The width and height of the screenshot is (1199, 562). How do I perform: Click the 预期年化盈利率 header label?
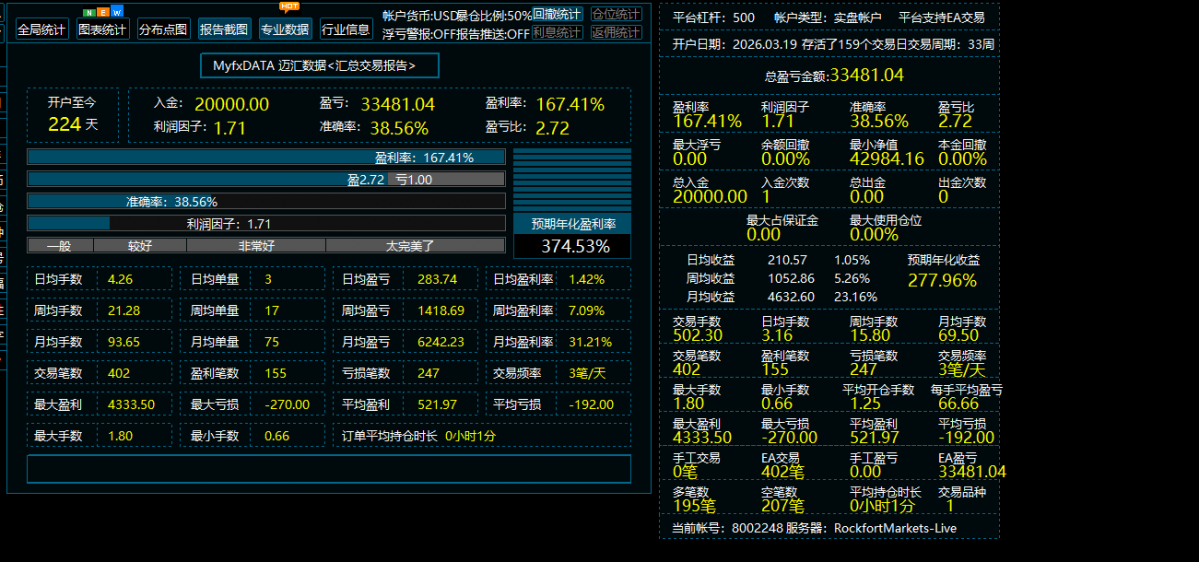point(572,223)
